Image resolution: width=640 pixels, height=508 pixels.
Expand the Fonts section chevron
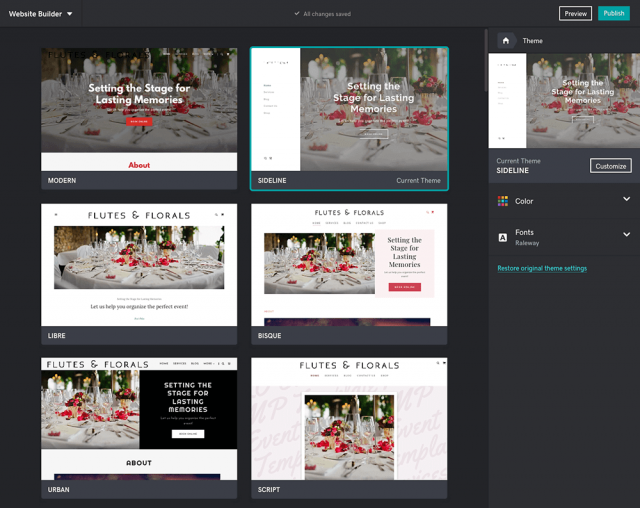tap(627, 234)
